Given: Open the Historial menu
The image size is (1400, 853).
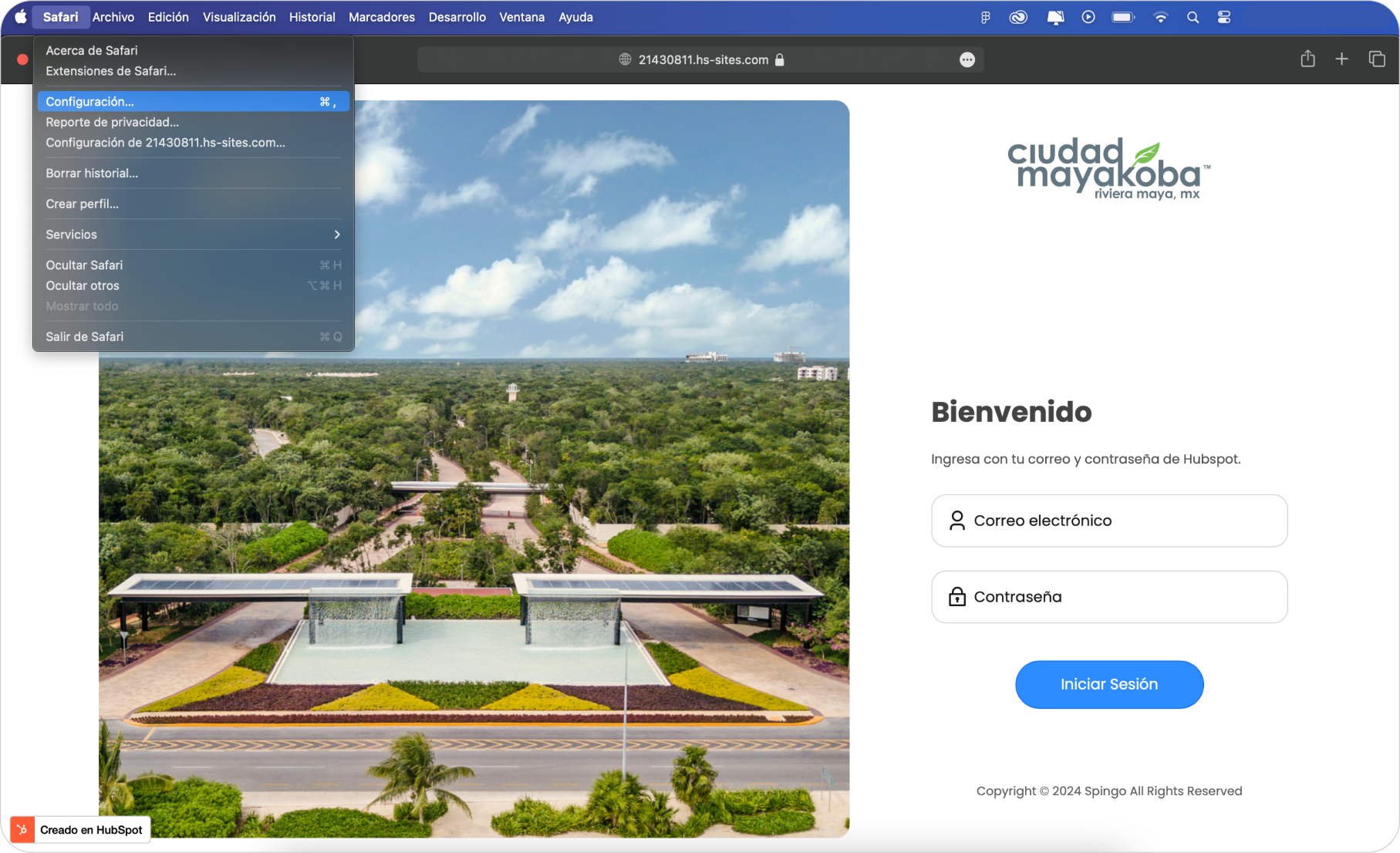Looking at the screenshot, I should click(312, 17).
